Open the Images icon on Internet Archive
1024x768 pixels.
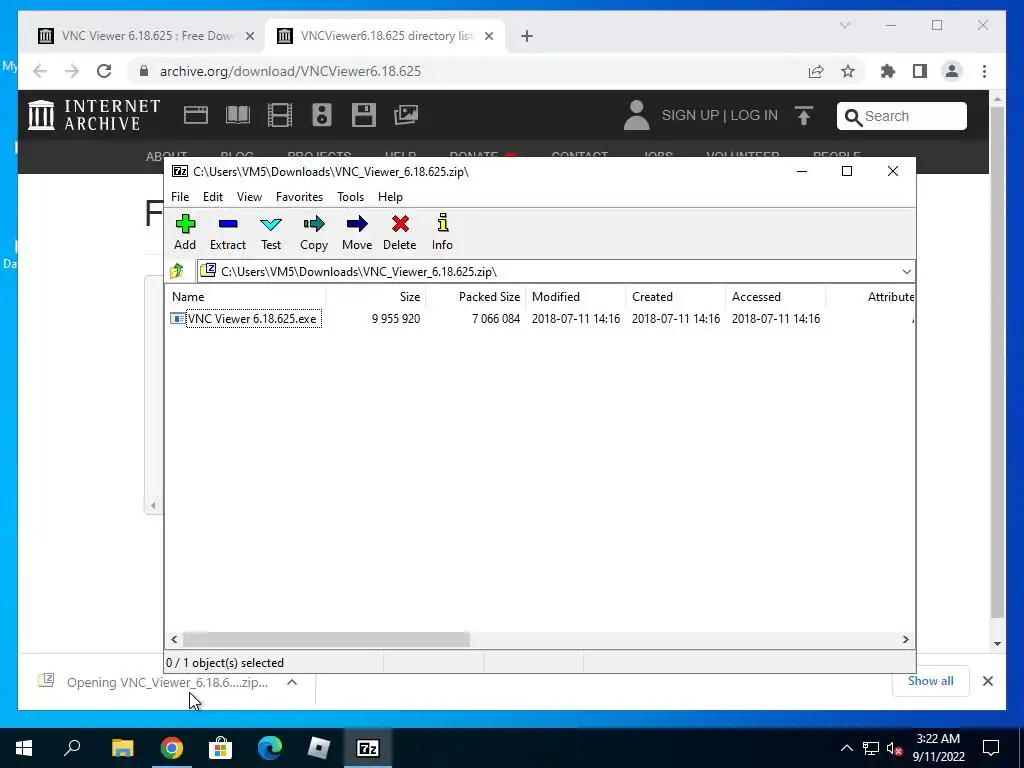tap(406, 115)
